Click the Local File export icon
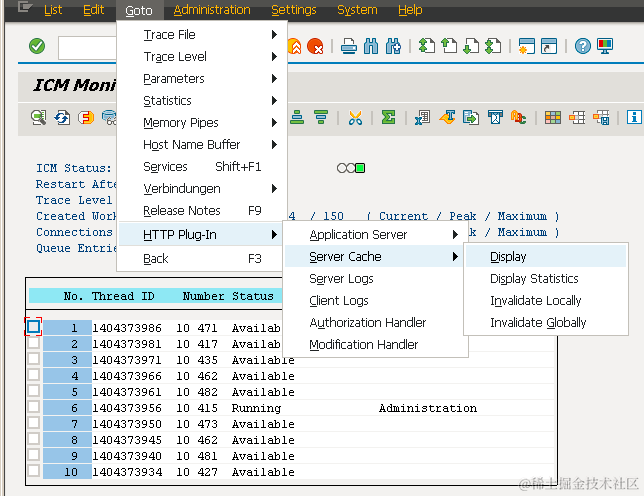This screenshot has height=496, width=644. tap(471, 117)
